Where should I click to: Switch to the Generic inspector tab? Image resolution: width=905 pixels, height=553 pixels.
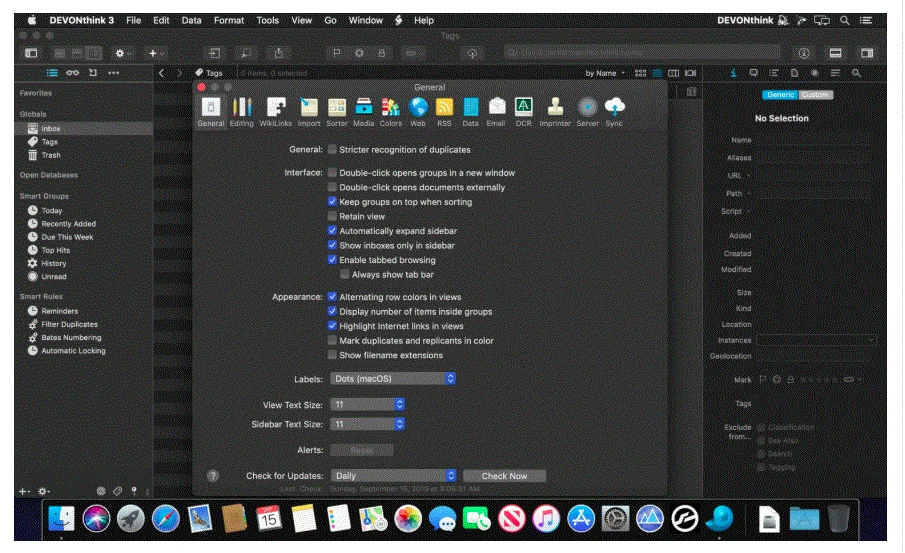point(780,95)
